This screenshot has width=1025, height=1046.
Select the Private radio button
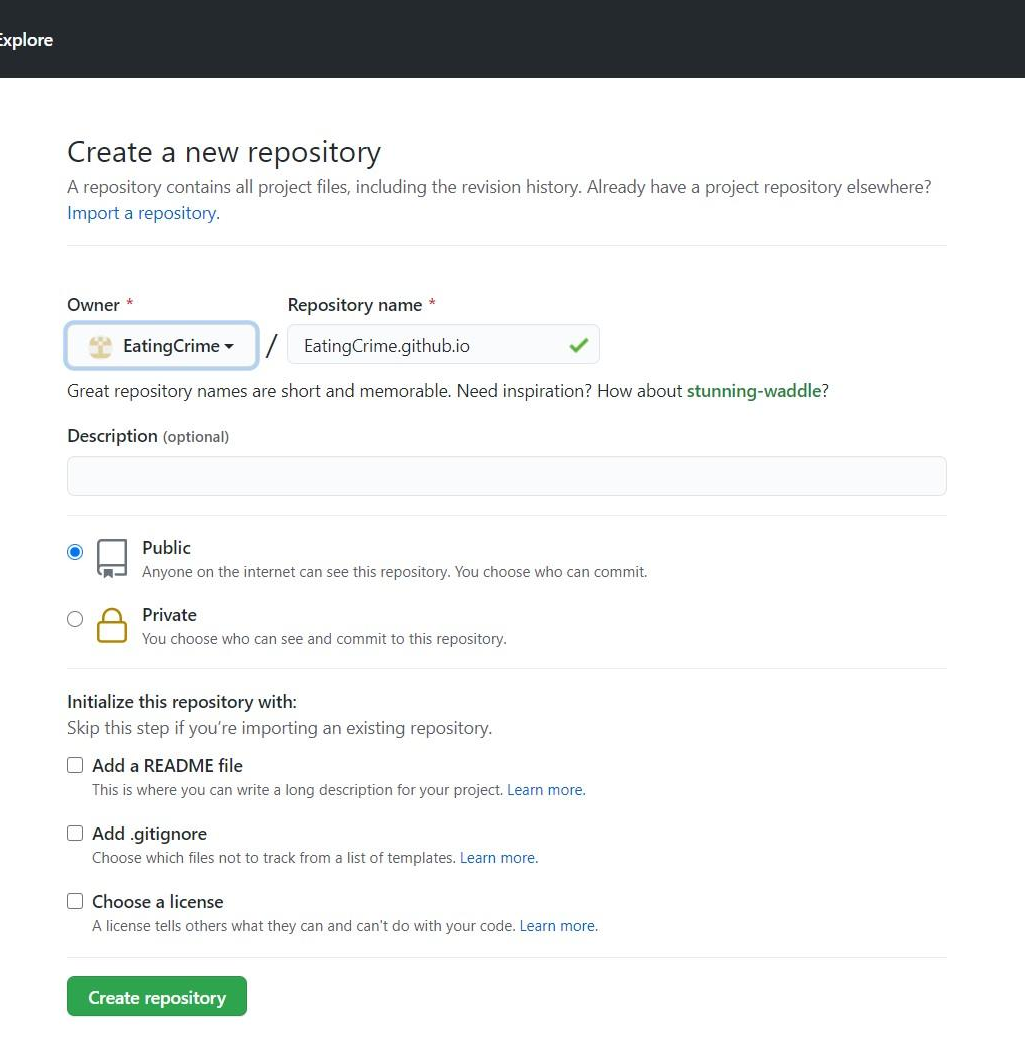point(75,619)
